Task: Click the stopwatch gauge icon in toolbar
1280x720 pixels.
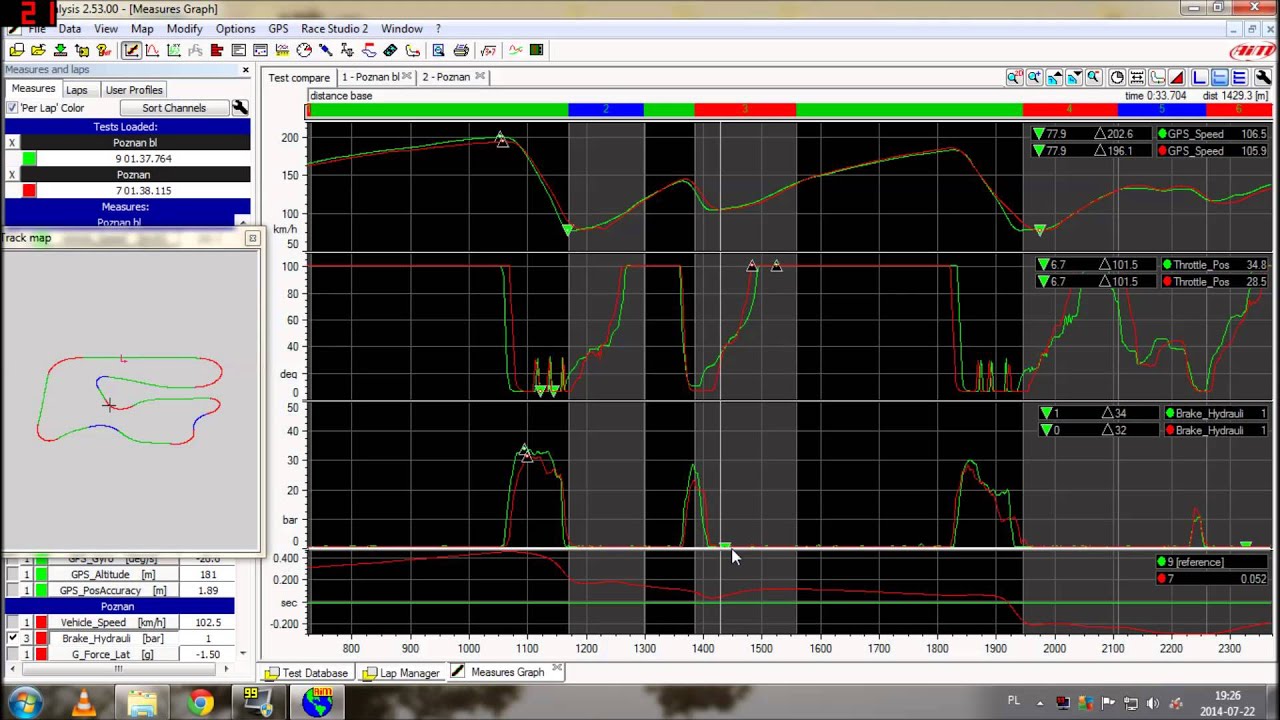Action: pos(304,50)
